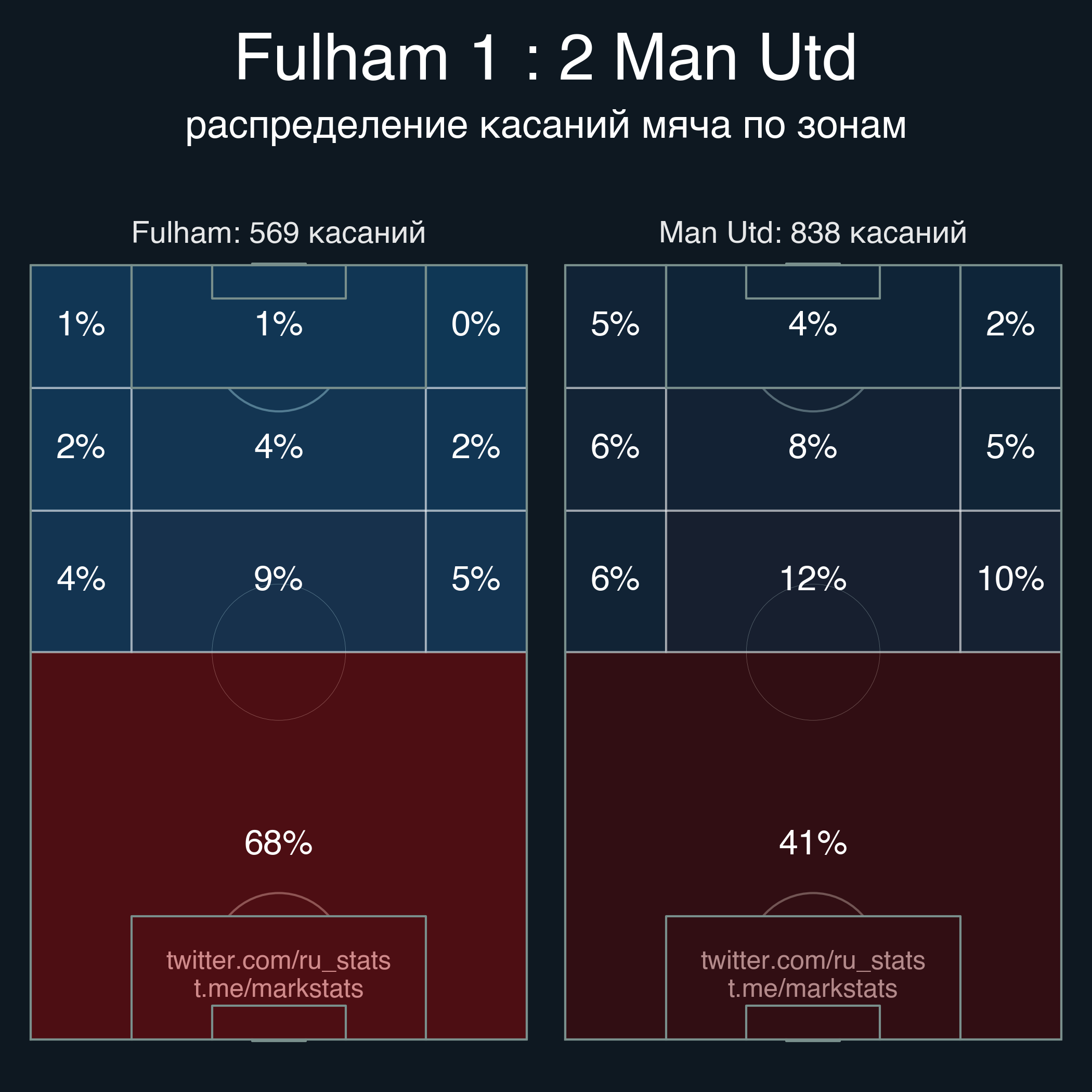
Task: Click the Man Utd 838 touches heading
Action: (813, 232)
